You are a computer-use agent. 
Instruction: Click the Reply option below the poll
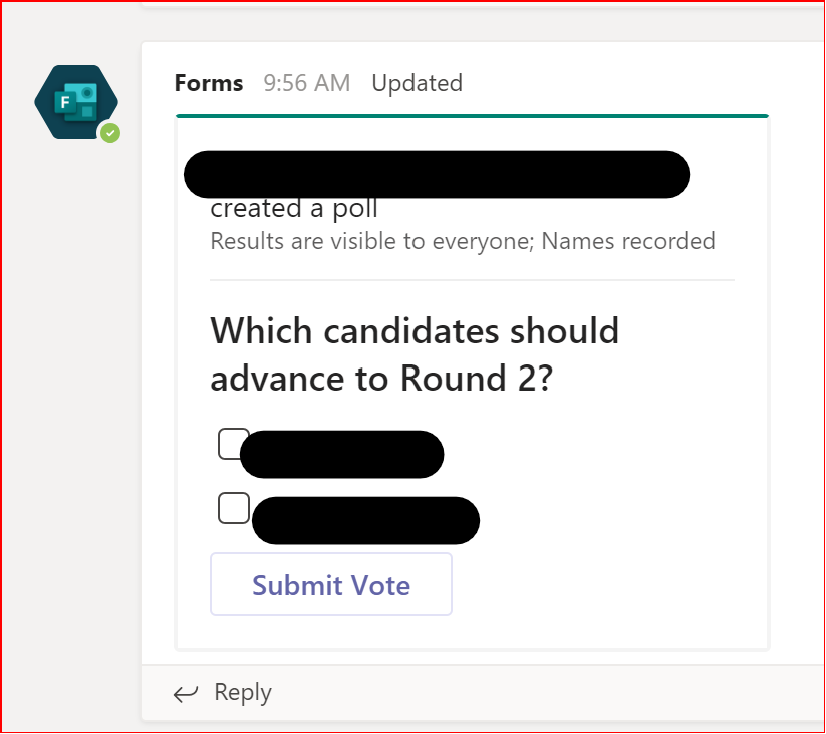coord(242,692)
